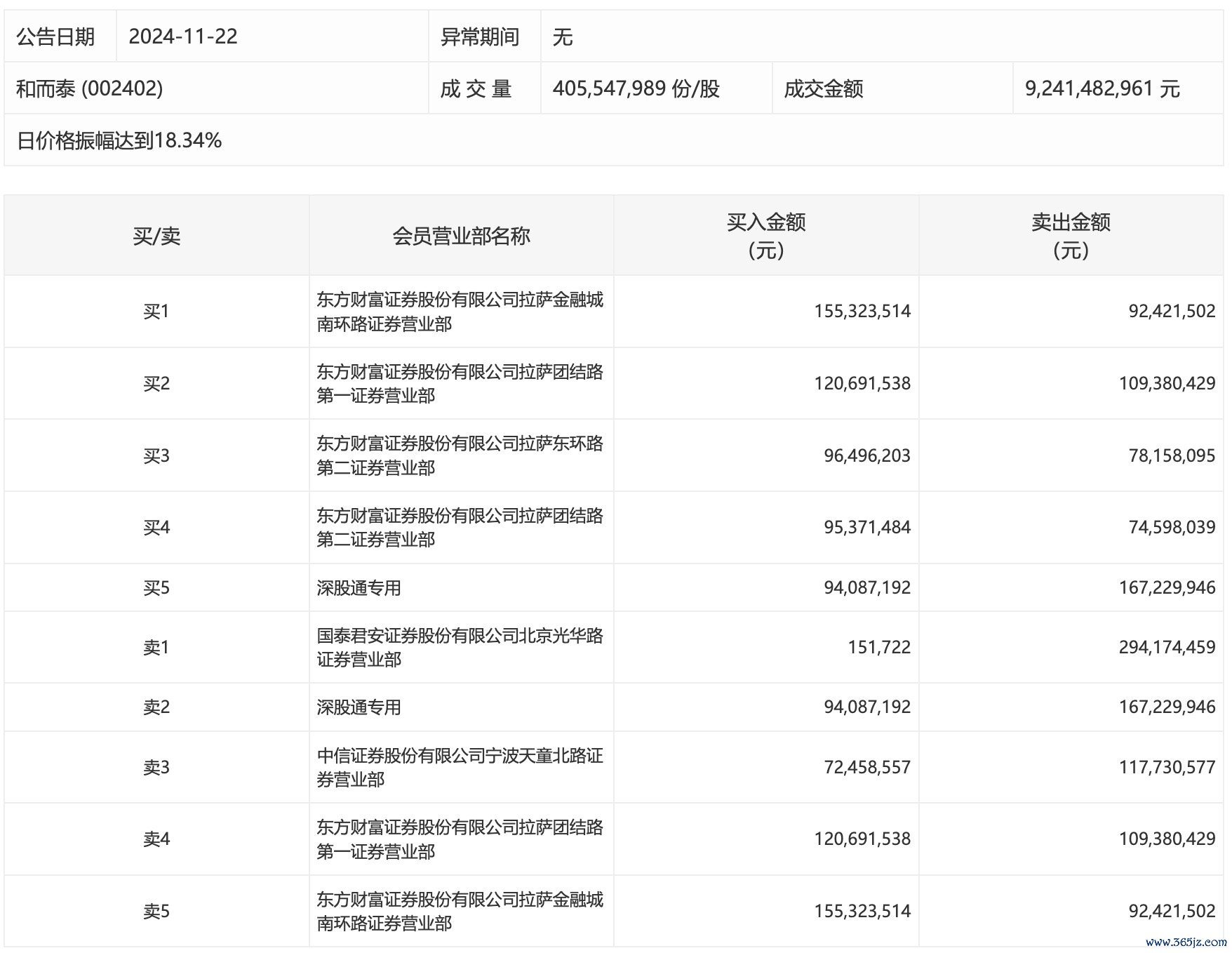Image resolution: width=1232 pixels, height=953 pixels.
Task: Select buy amount 155,323,514 in 买1 row
Action: (x=862, y=311)
